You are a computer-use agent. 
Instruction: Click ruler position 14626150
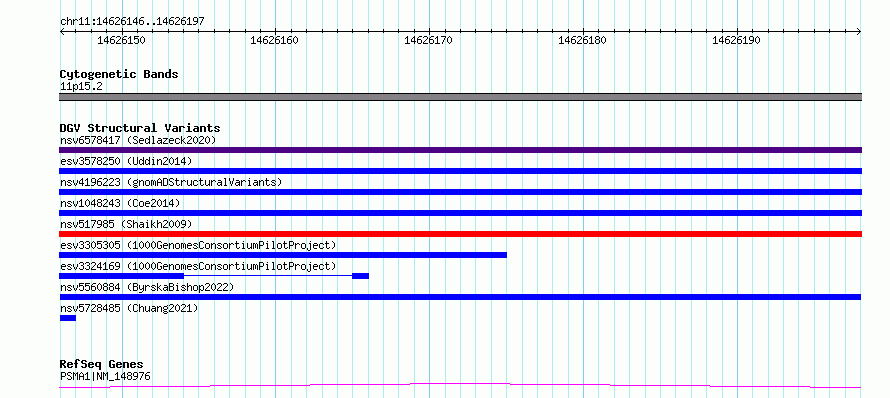point(121,40)
